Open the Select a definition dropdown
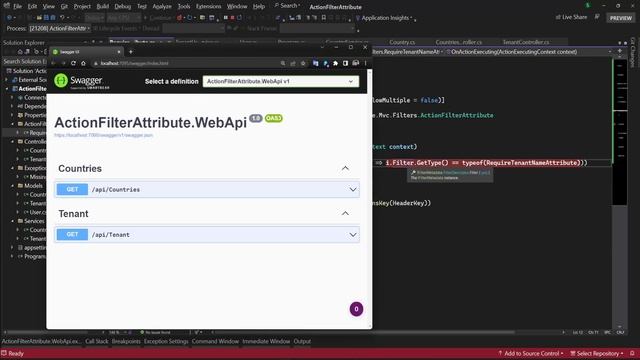The image size is (640, 360). point(281,81)
